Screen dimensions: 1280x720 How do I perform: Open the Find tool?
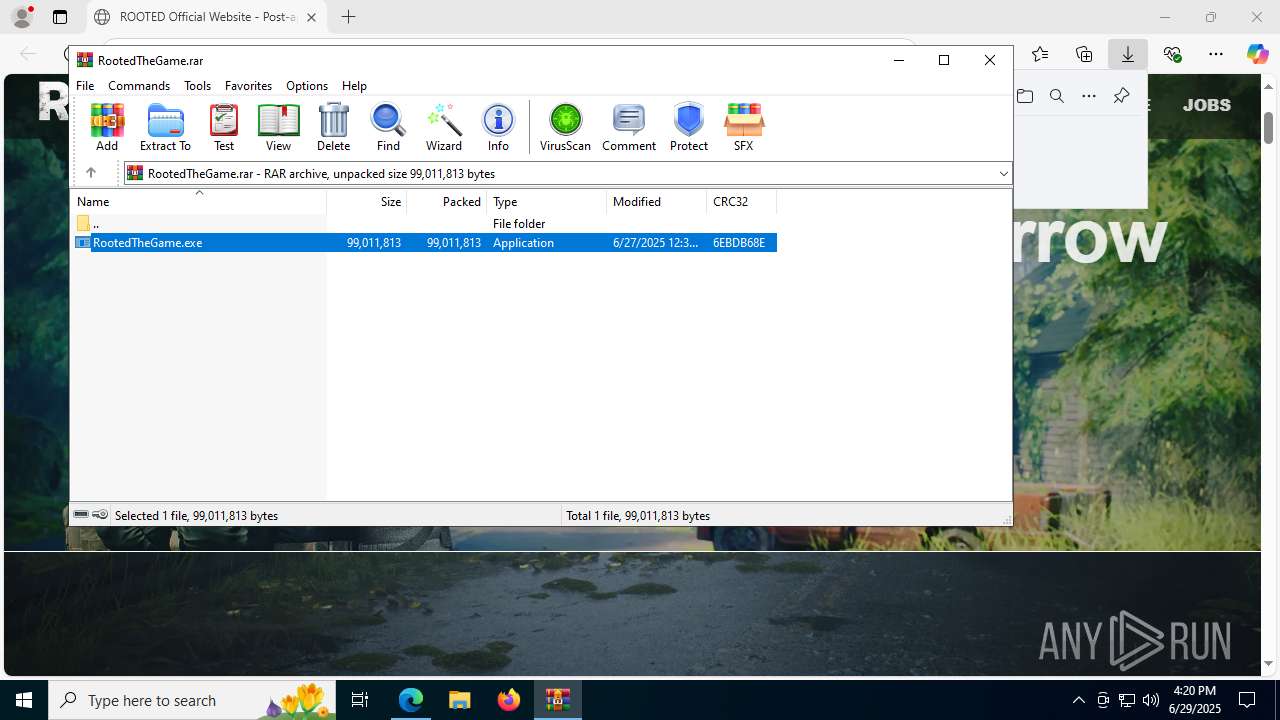388,127
